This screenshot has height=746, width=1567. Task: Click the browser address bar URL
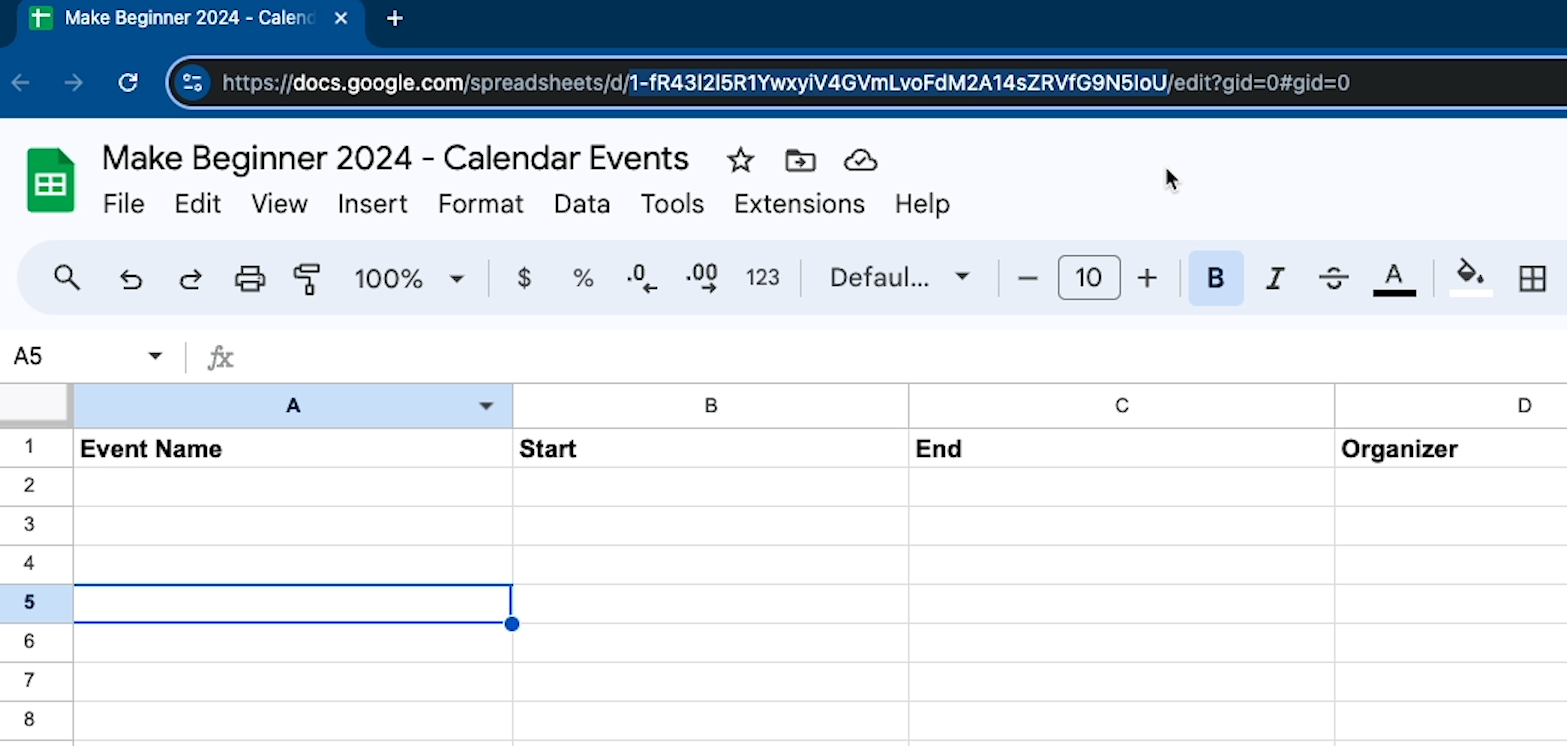785,83
